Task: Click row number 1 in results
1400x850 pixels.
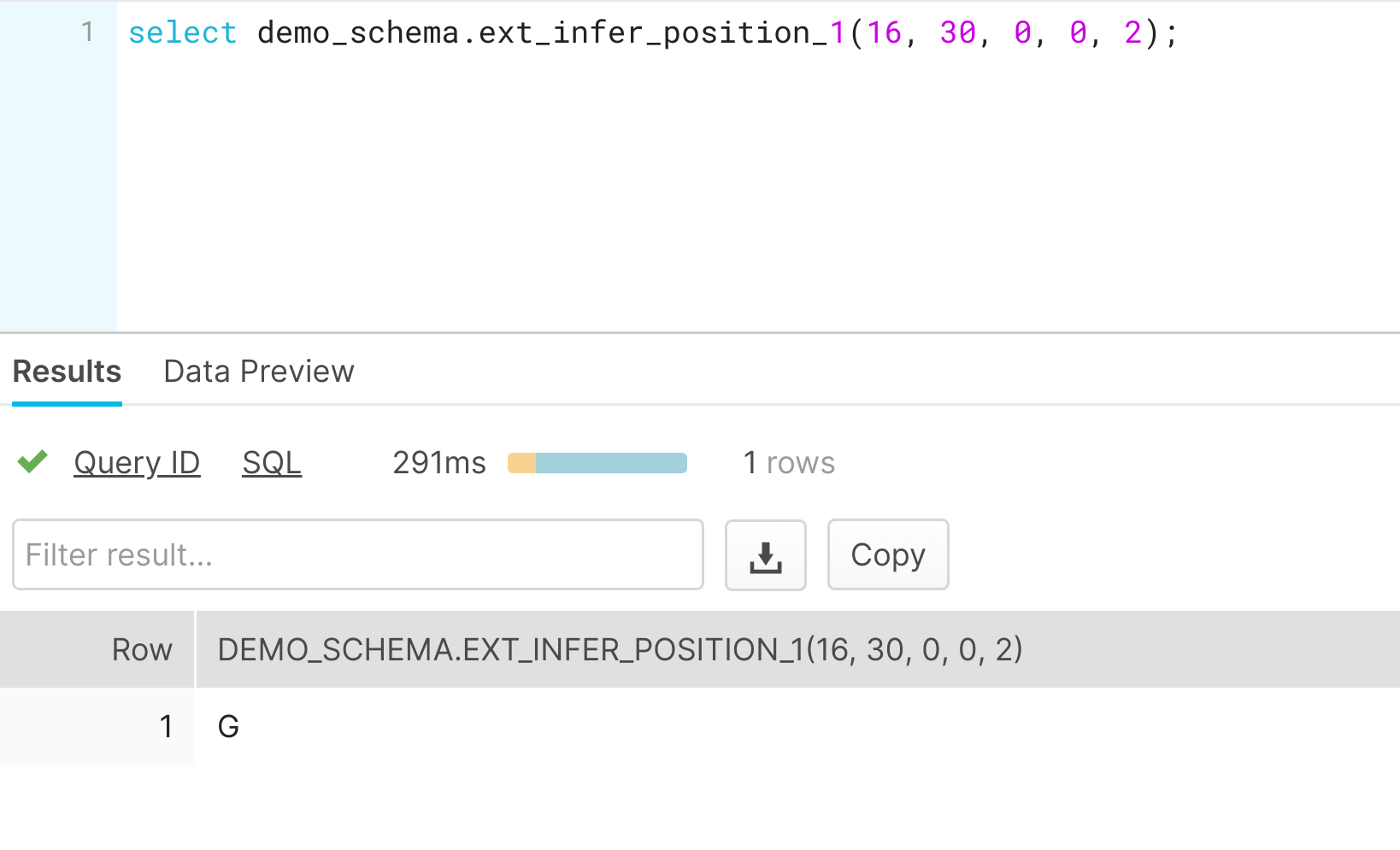Action: click(x=166, y=726)
